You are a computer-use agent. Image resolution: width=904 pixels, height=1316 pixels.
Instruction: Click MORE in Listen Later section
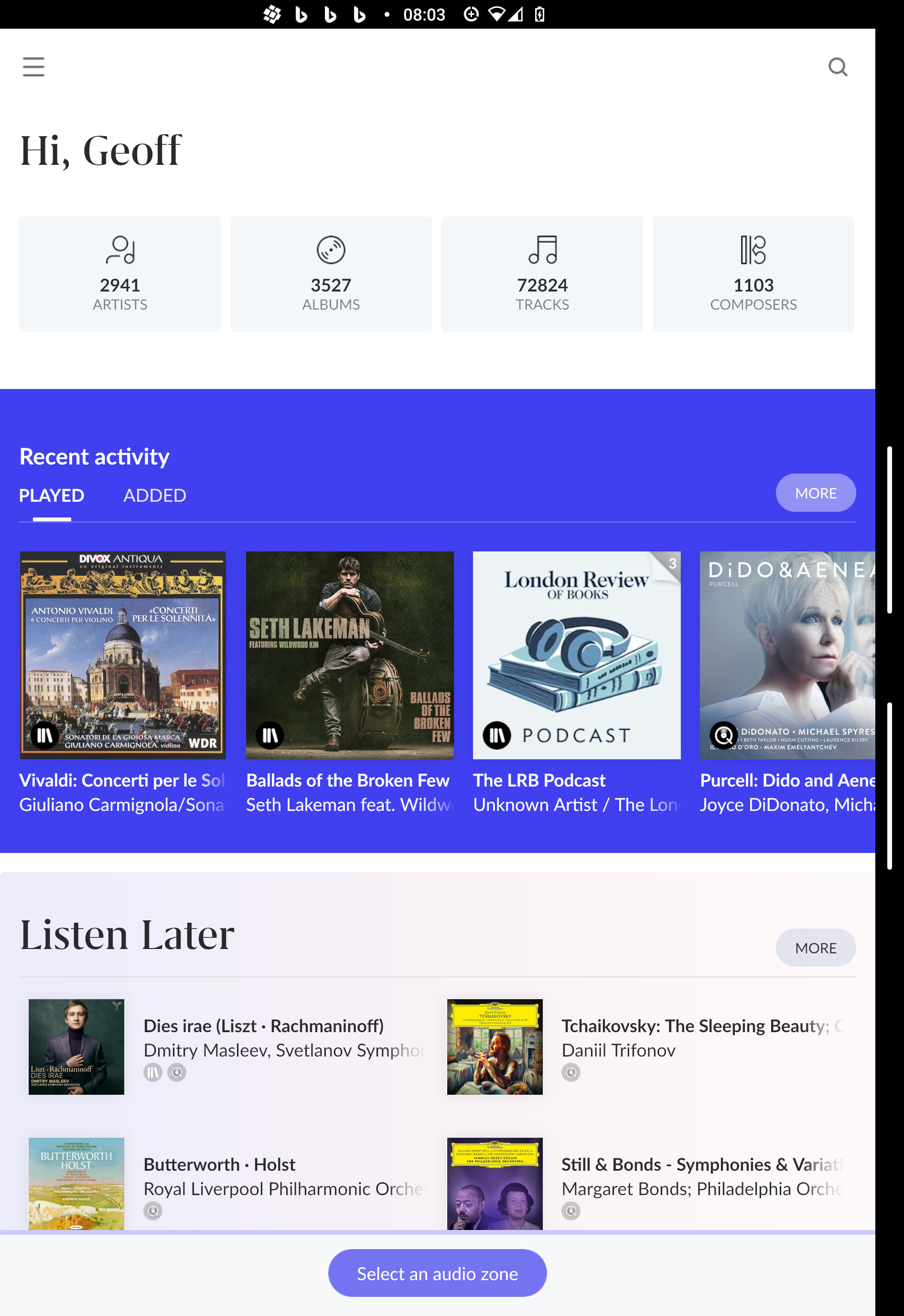pyautogui.click(x=815, y=948)
